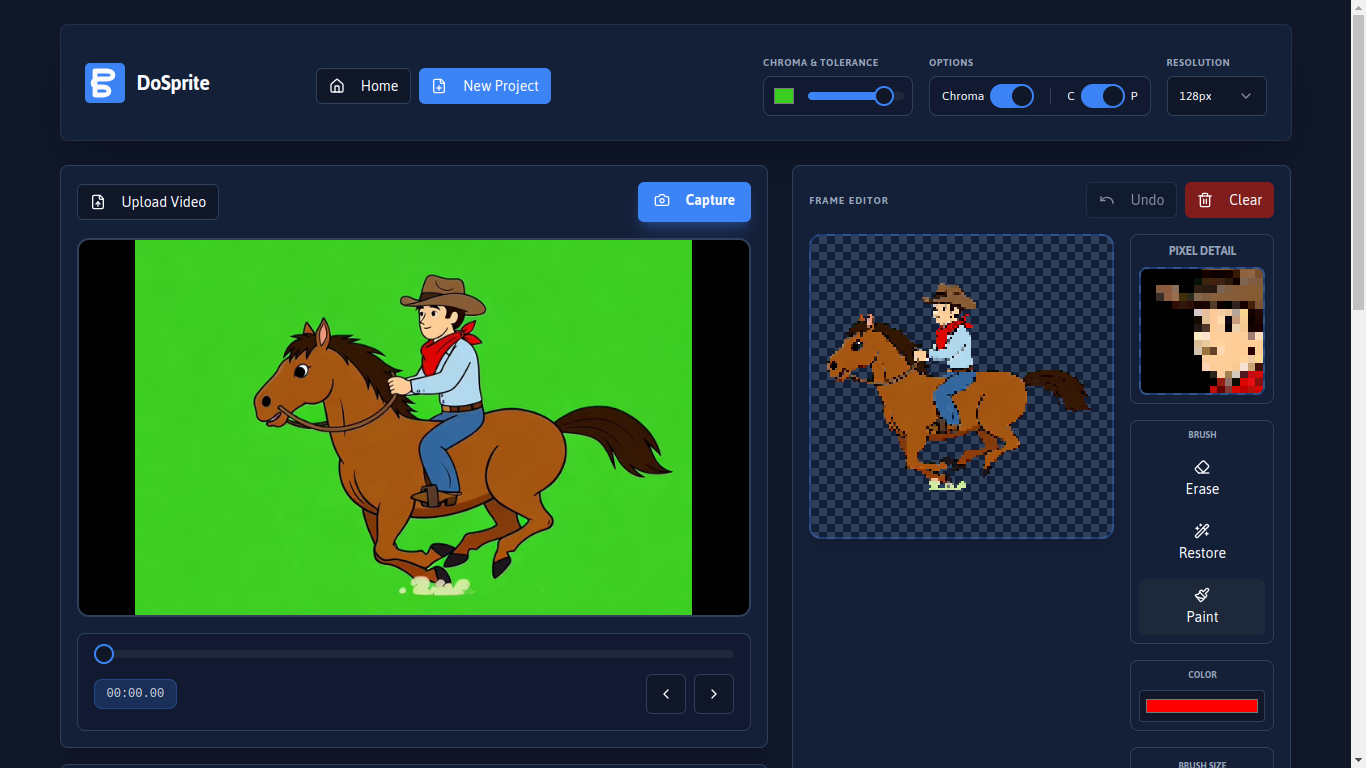Click the 00:00.00 timestamp field
1366x768 pixels.
point(135,693)
